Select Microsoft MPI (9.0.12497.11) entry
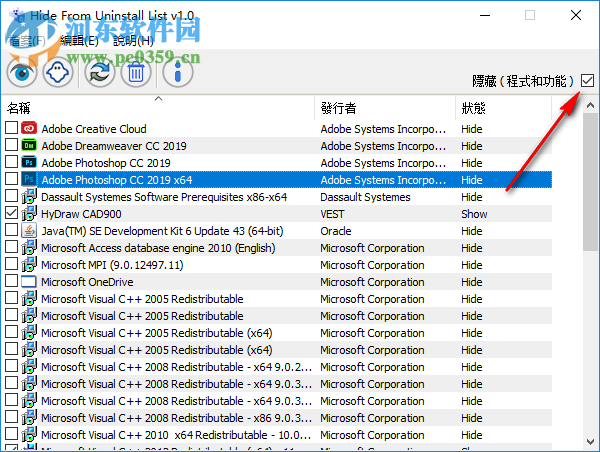This screenshot has width=600, height=452. pos(112,265)
